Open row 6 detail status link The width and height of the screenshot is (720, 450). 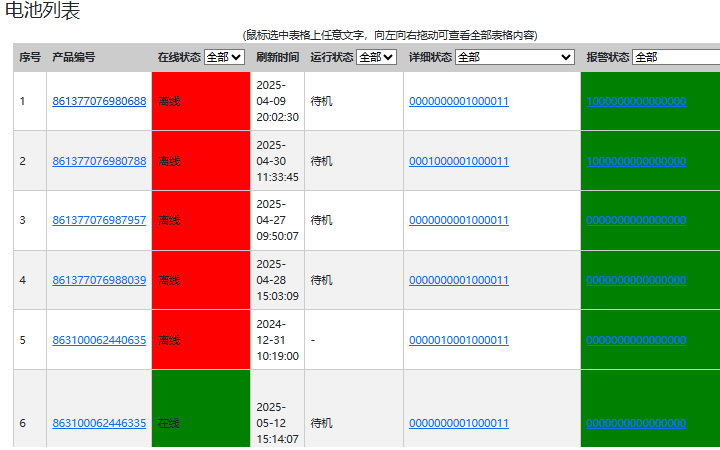459,423
